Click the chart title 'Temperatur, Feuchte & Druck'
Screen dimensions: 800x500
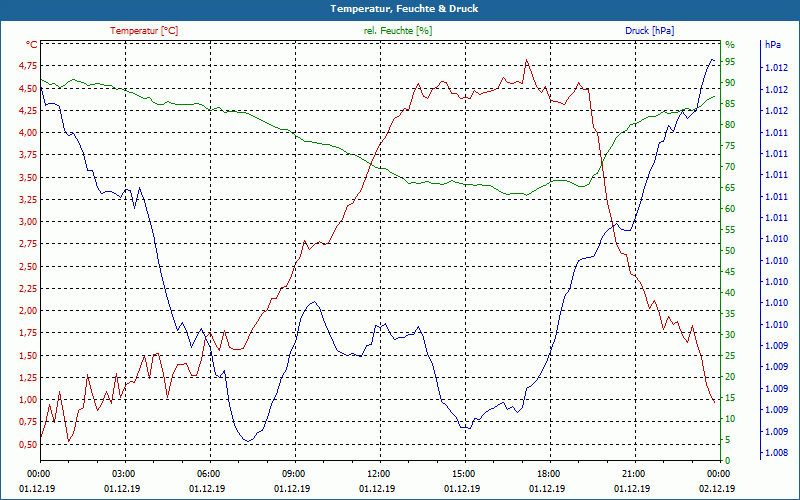[404, 9]
